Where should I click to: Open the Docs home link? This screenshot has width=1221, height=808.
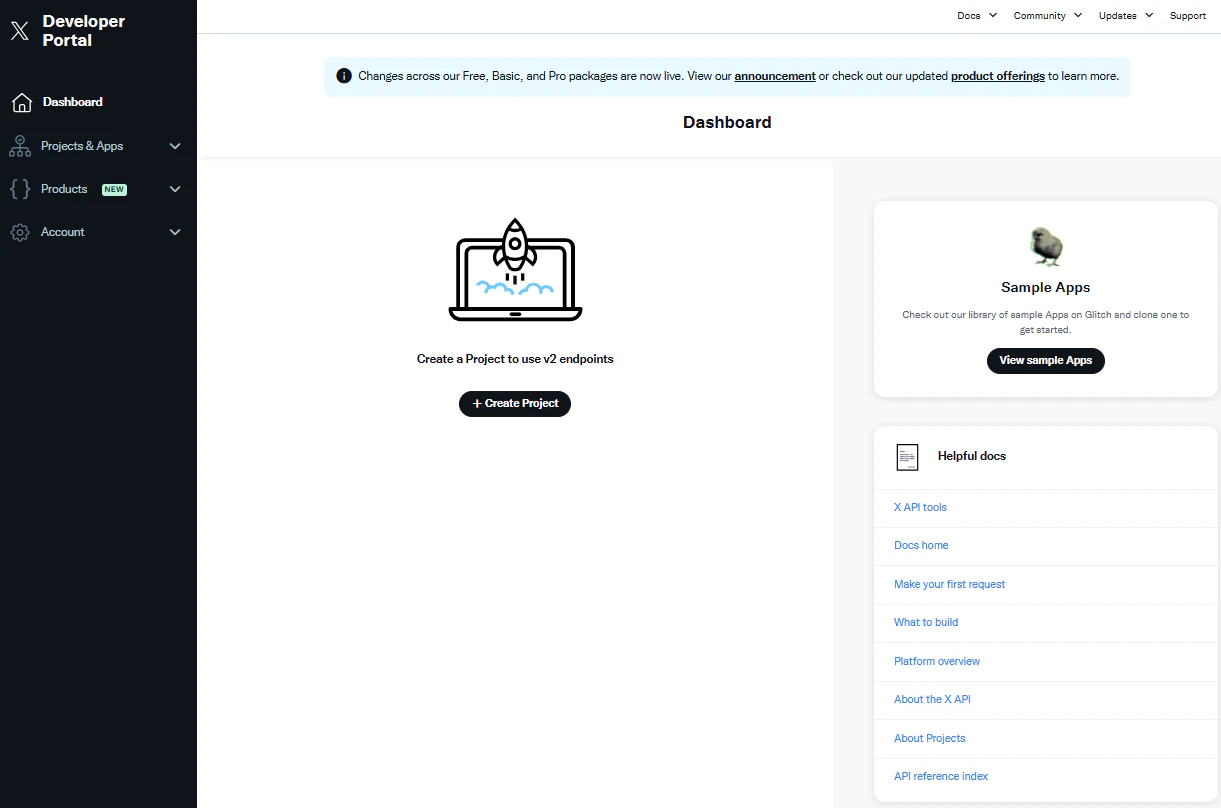tap(921, 545)
